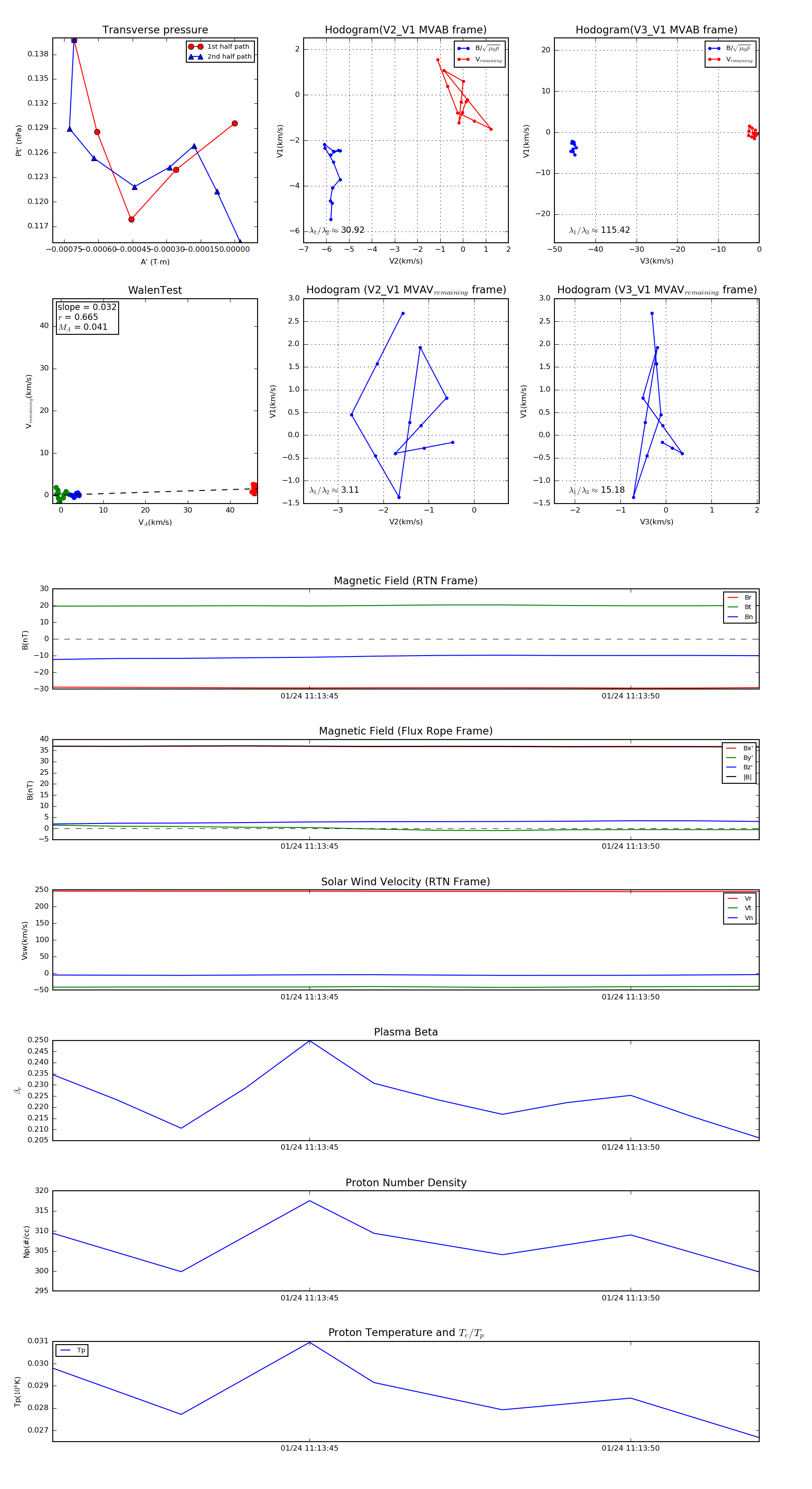Click the 'Vsw(km/s)' axis label
The height and width of the screenshot is (1489, 812).
coord(24,940)
